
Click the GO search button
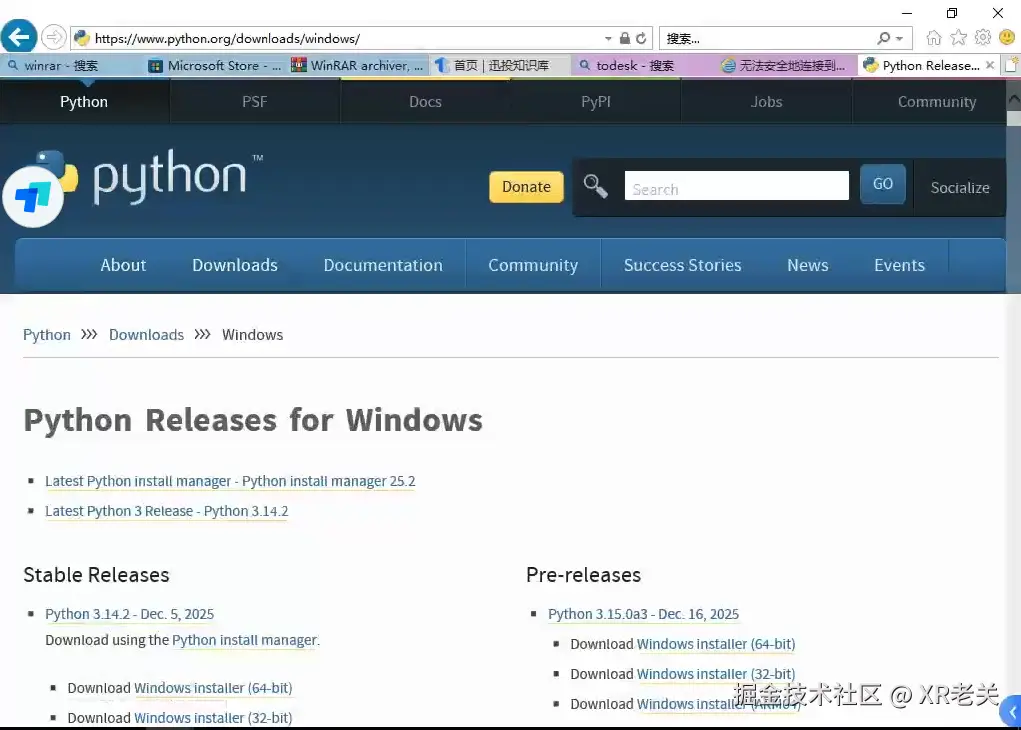coord(882,184)
